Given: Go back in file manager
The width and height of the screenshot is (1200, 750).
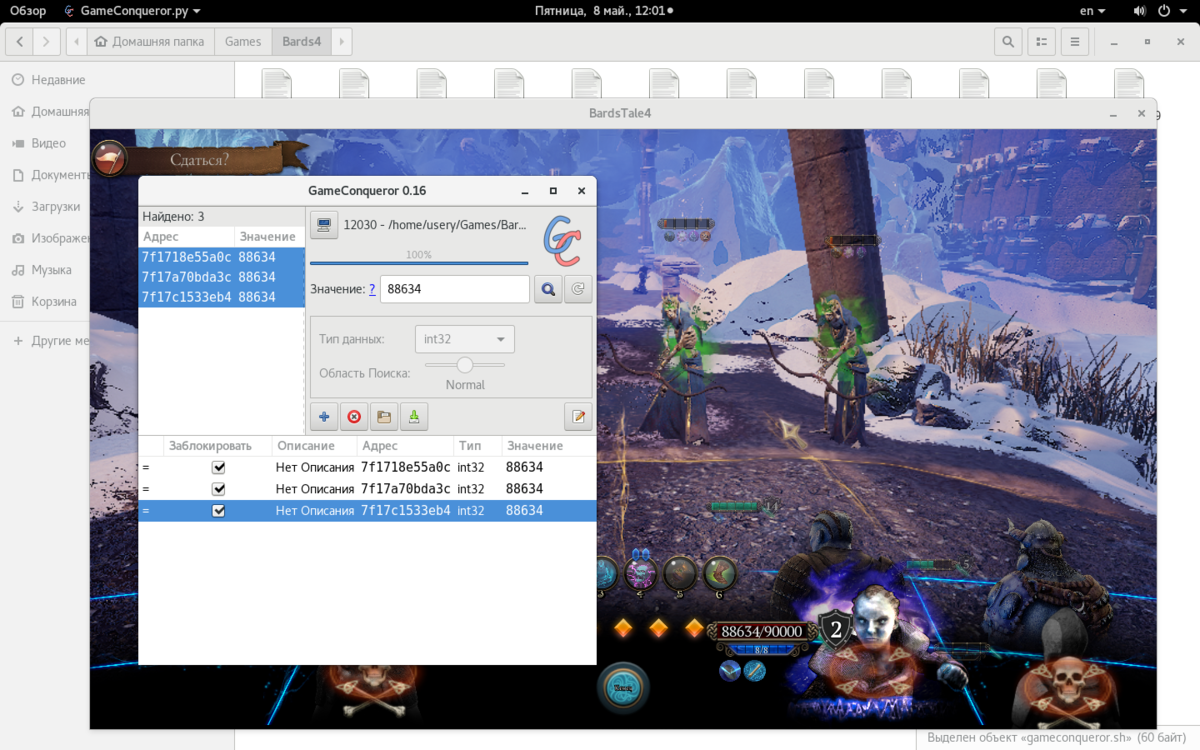Looking at the screenshot, I should click(x=20, y=42).
